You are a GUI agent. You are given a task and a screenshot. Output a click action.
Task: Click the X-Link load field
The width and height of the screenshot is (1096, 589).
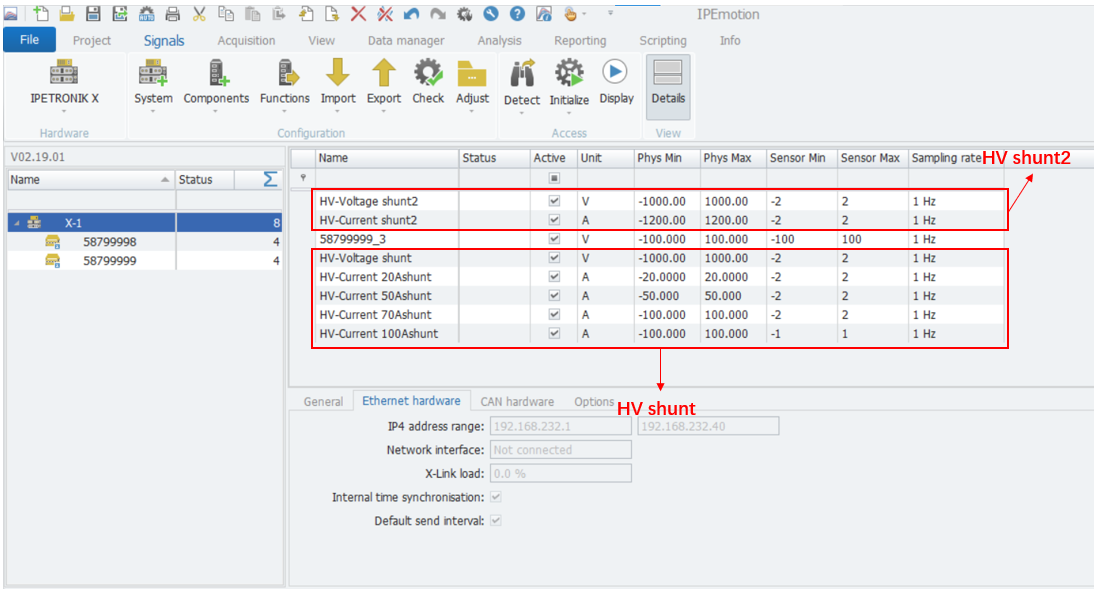[x=561, y=474]
